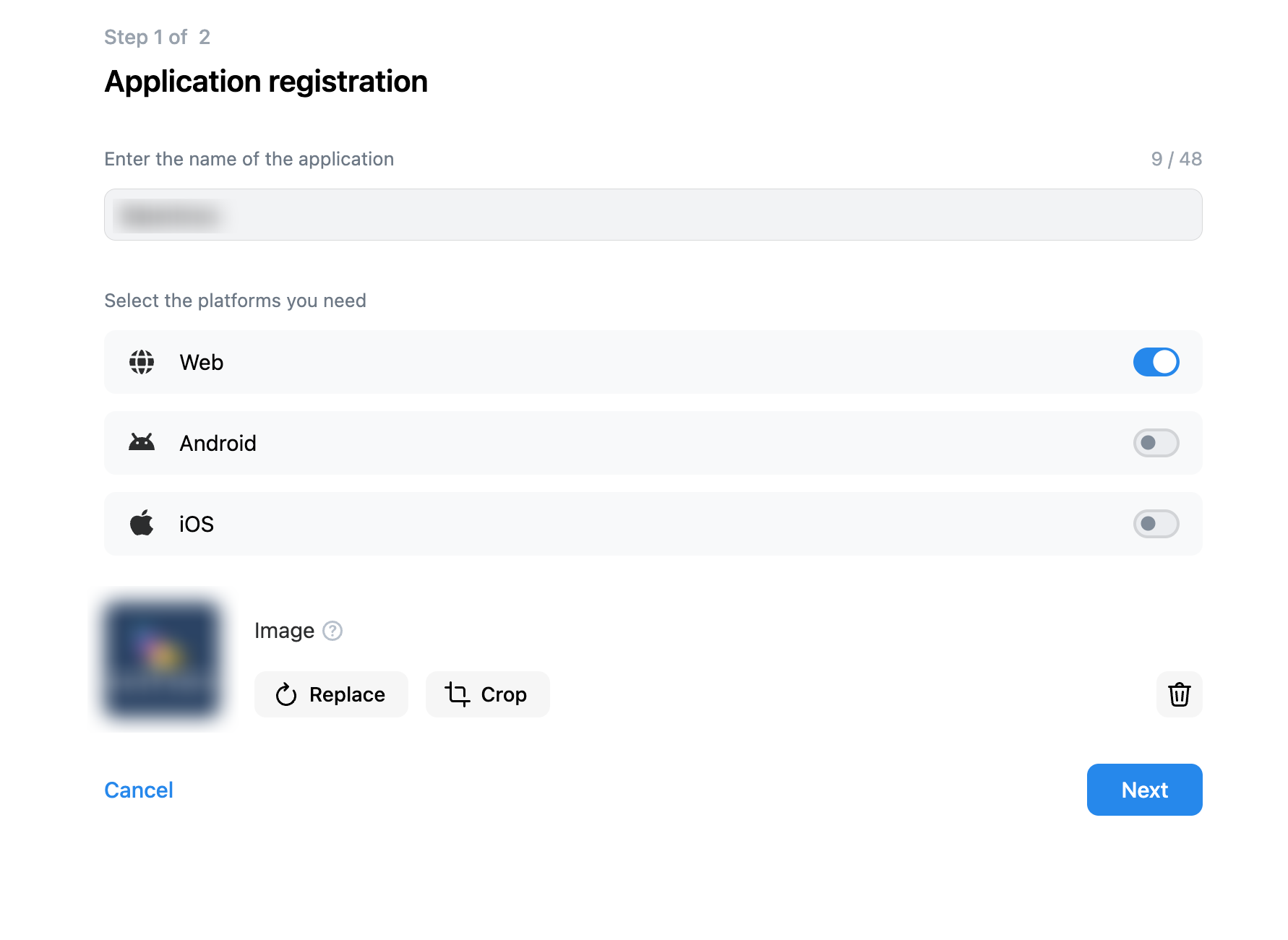Click the Android robot icon
The width and height of the screenshot is (1288, 940).
click(x=142, y=442)
